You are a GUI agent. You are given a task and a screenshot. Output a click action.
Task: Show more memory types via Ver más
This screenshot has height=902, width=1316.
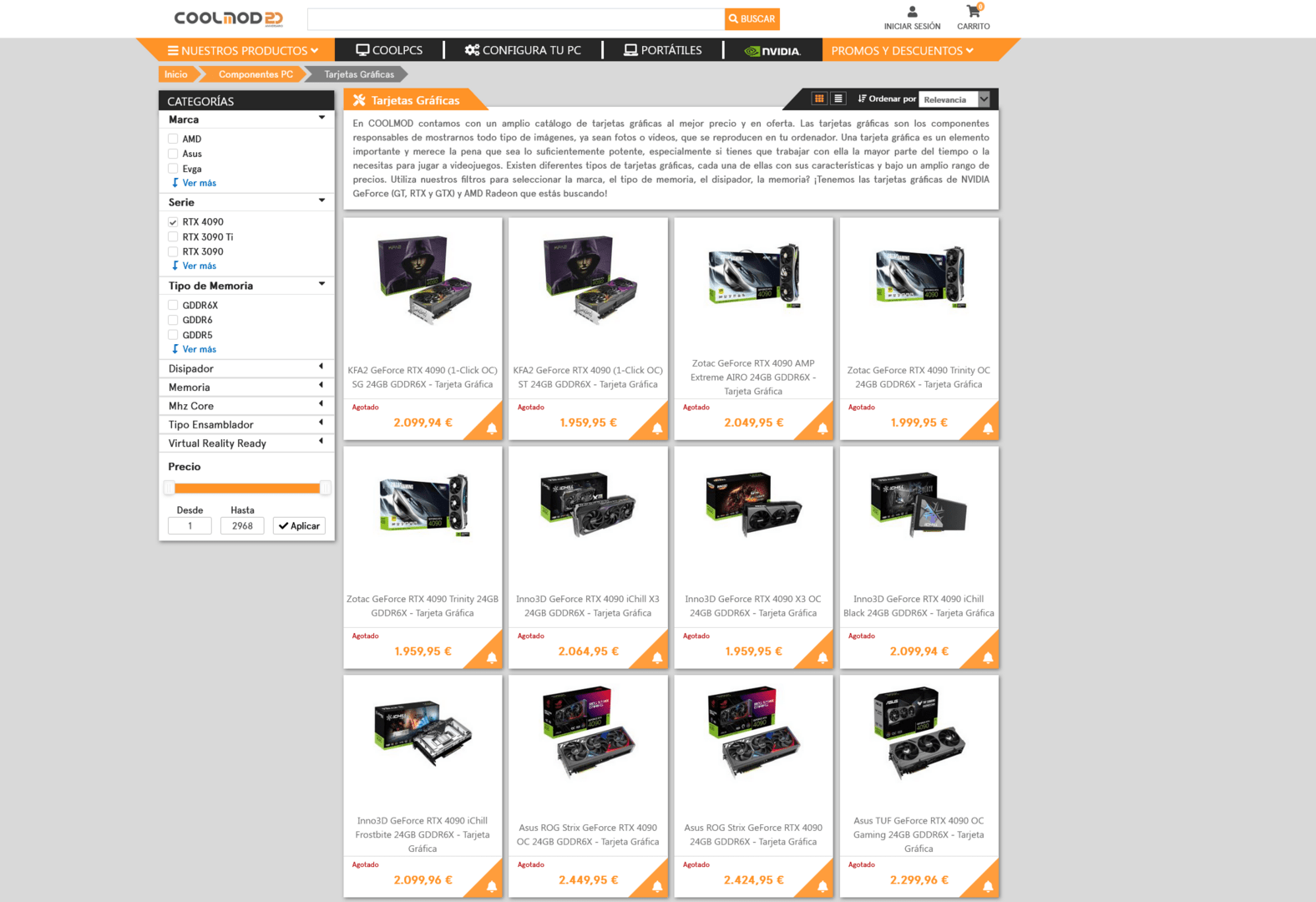195,349
